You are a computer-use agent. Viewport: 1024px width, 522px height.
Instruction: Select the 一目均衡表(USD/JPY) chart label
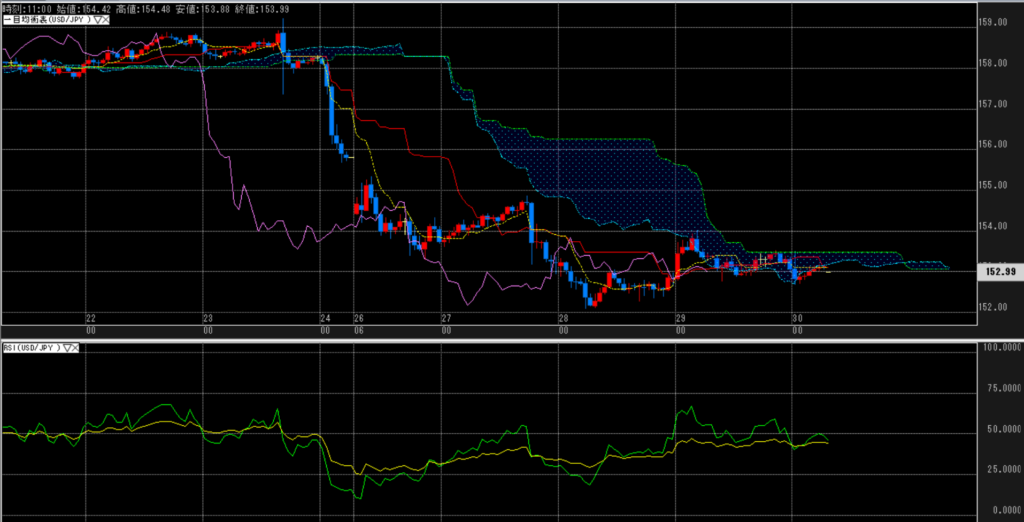tap(44, 19)
